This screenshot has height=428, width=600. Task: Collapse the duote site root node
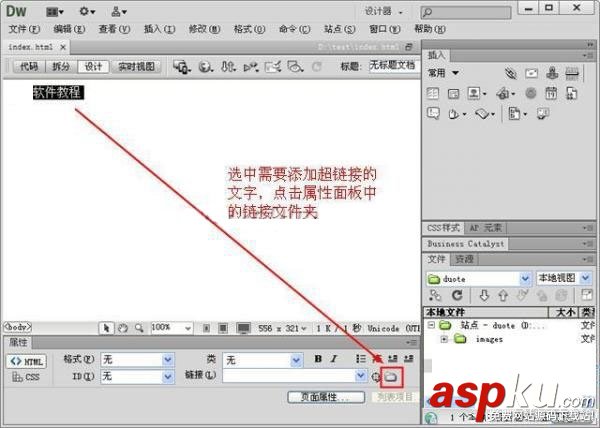pyautogui.click(x=431, y=325)
